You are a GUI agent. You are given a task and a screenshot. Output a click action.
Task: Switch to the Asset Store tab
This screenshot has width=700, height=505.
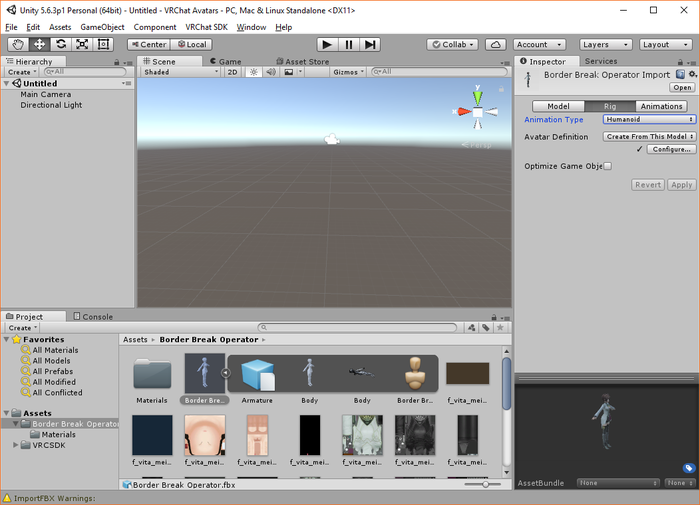(303, 61)
